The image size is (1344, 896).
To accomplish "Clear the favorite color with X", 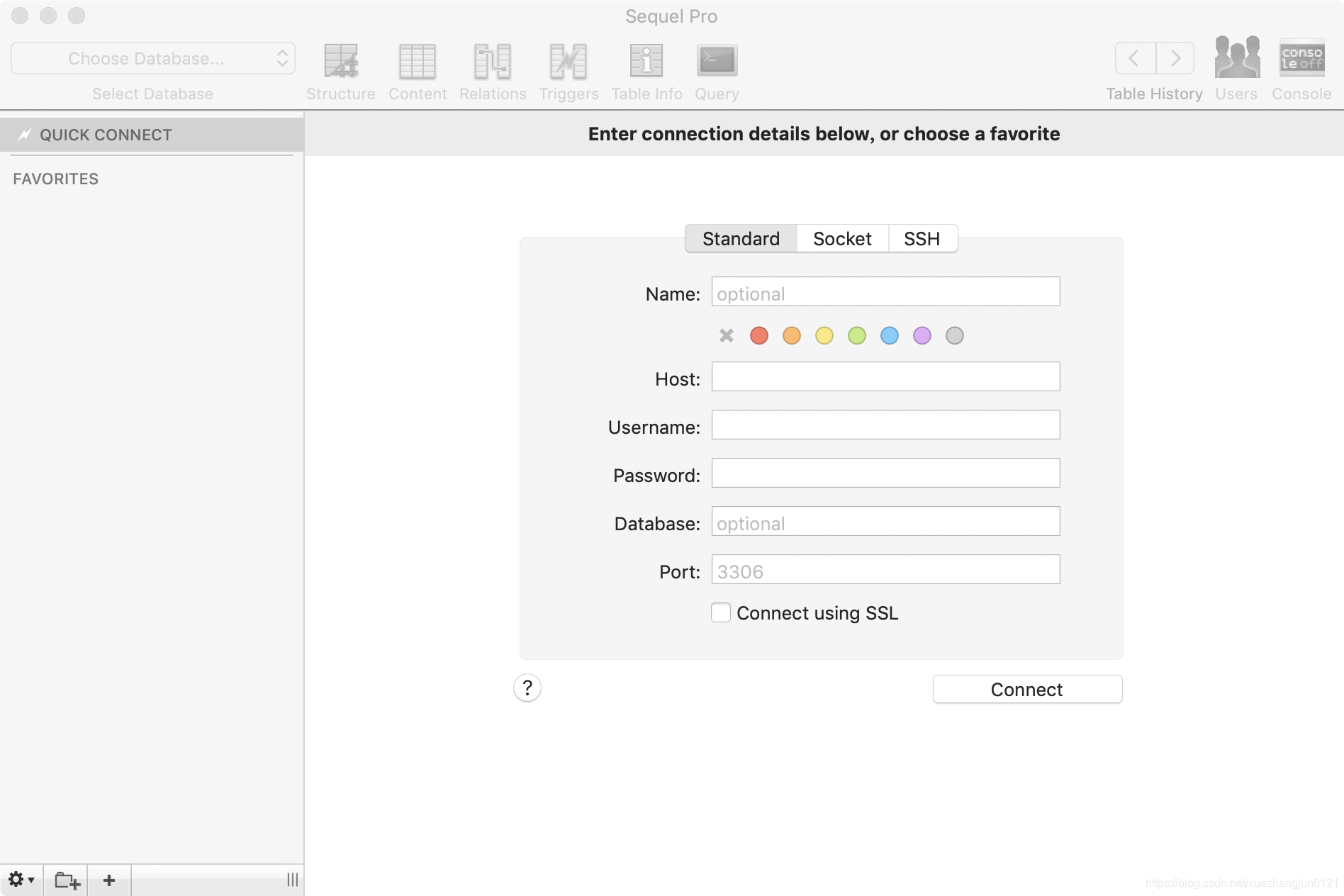I will coord(727,335).
